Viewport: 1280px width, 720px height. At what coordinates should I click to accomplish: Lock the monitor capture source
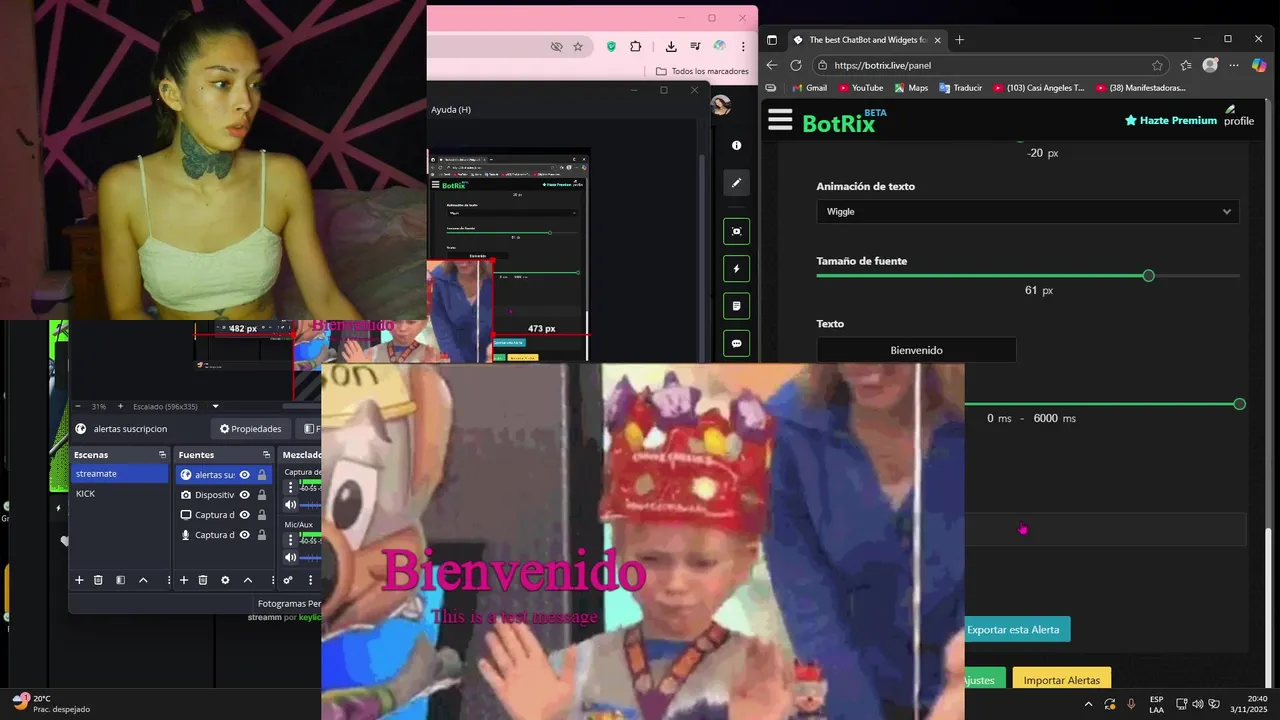[x=262, y=515]
